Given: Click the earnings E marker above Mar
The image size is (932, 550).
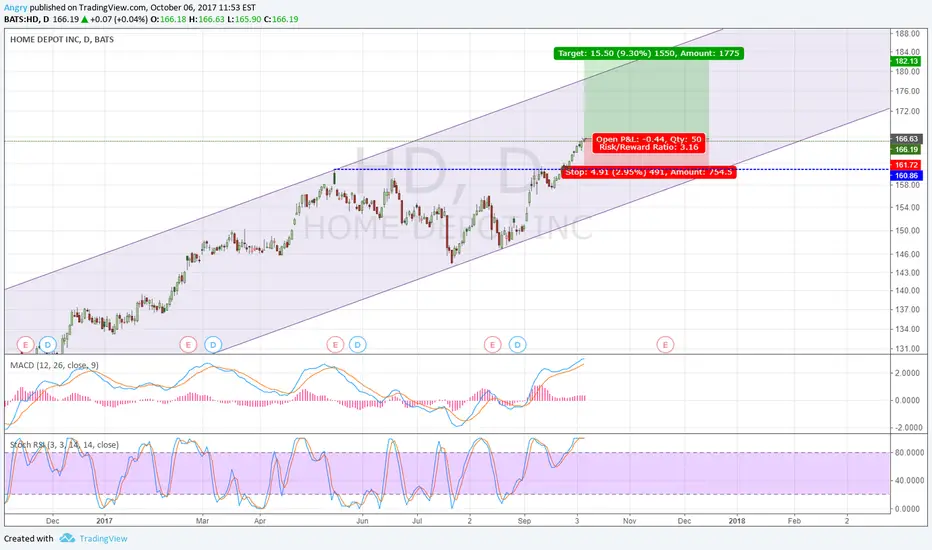Looking at the screenshot, I should click(x=188, y=344).
